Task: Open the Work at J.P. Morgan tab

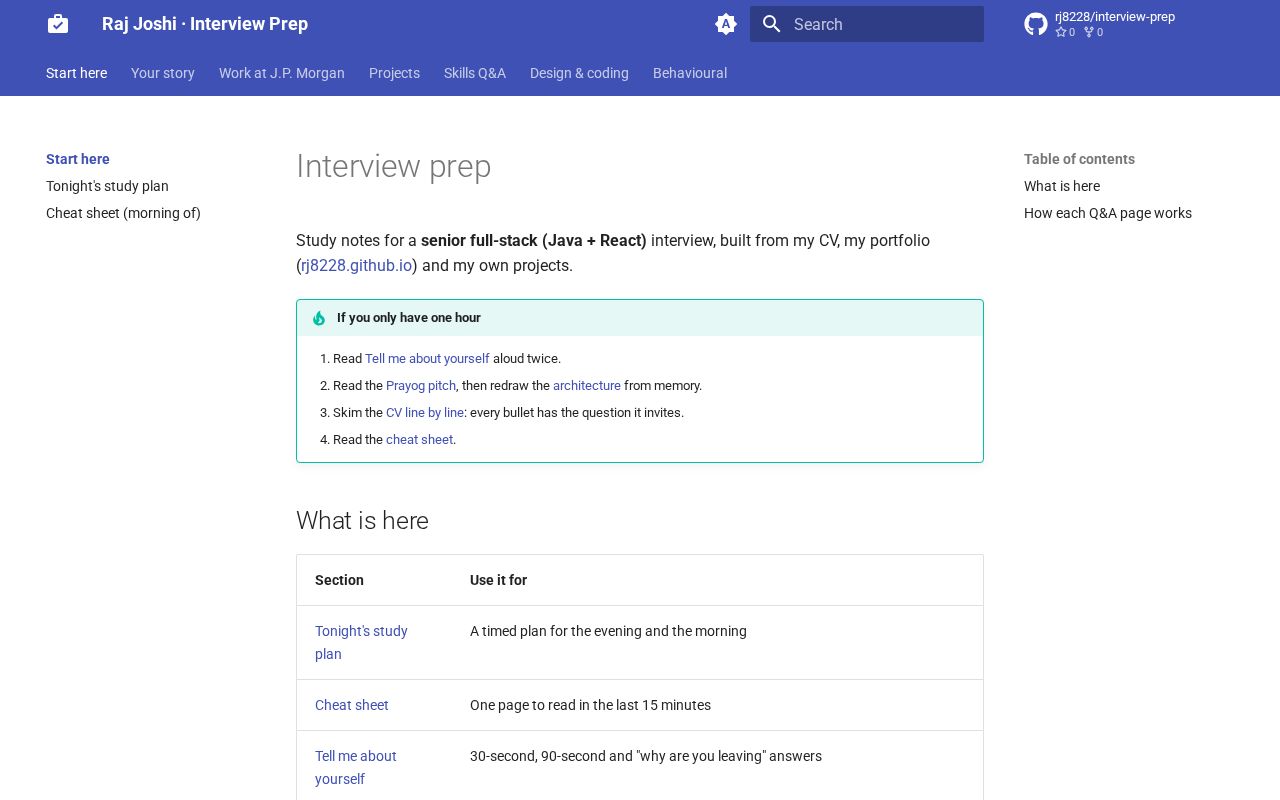Action: (282, 73)
